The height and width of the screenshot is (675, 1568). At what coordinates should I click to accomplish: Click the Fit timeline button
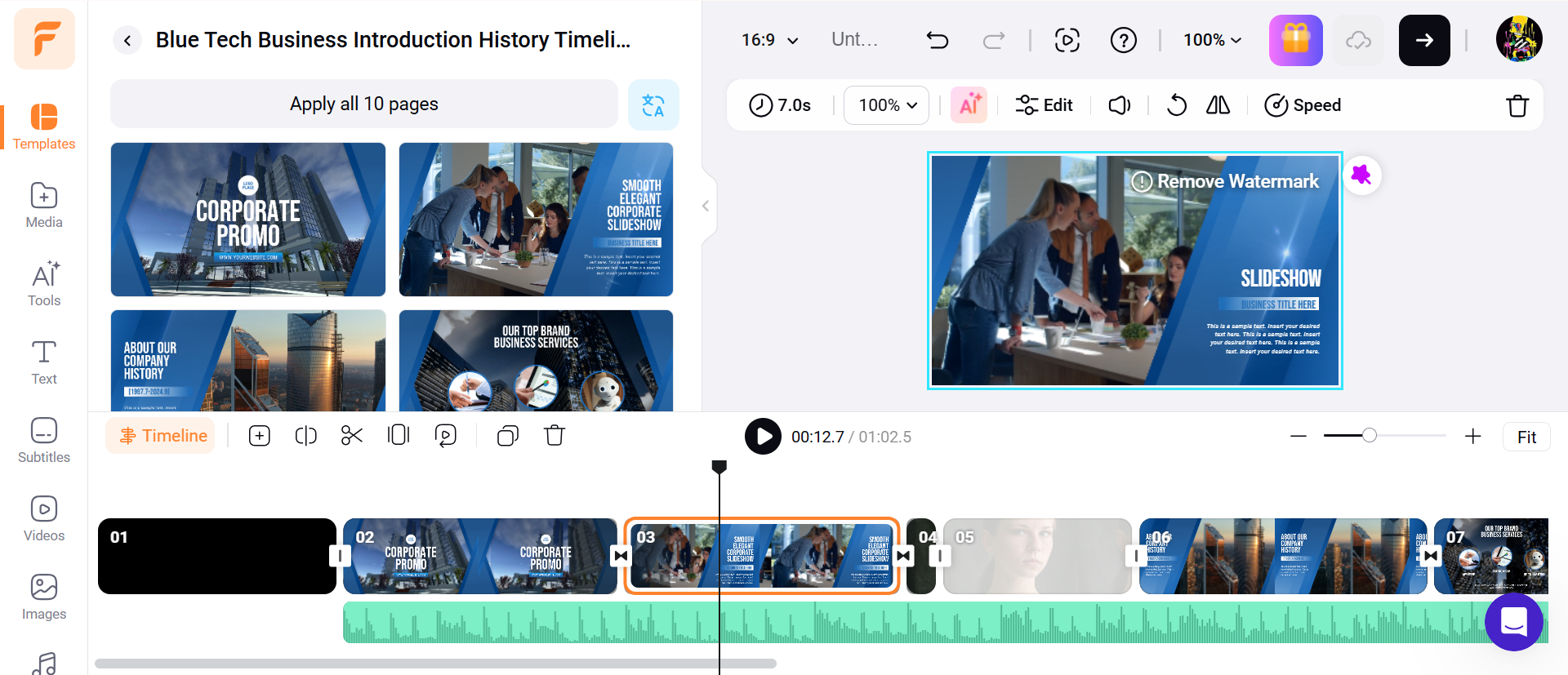tap(1526, 437)
